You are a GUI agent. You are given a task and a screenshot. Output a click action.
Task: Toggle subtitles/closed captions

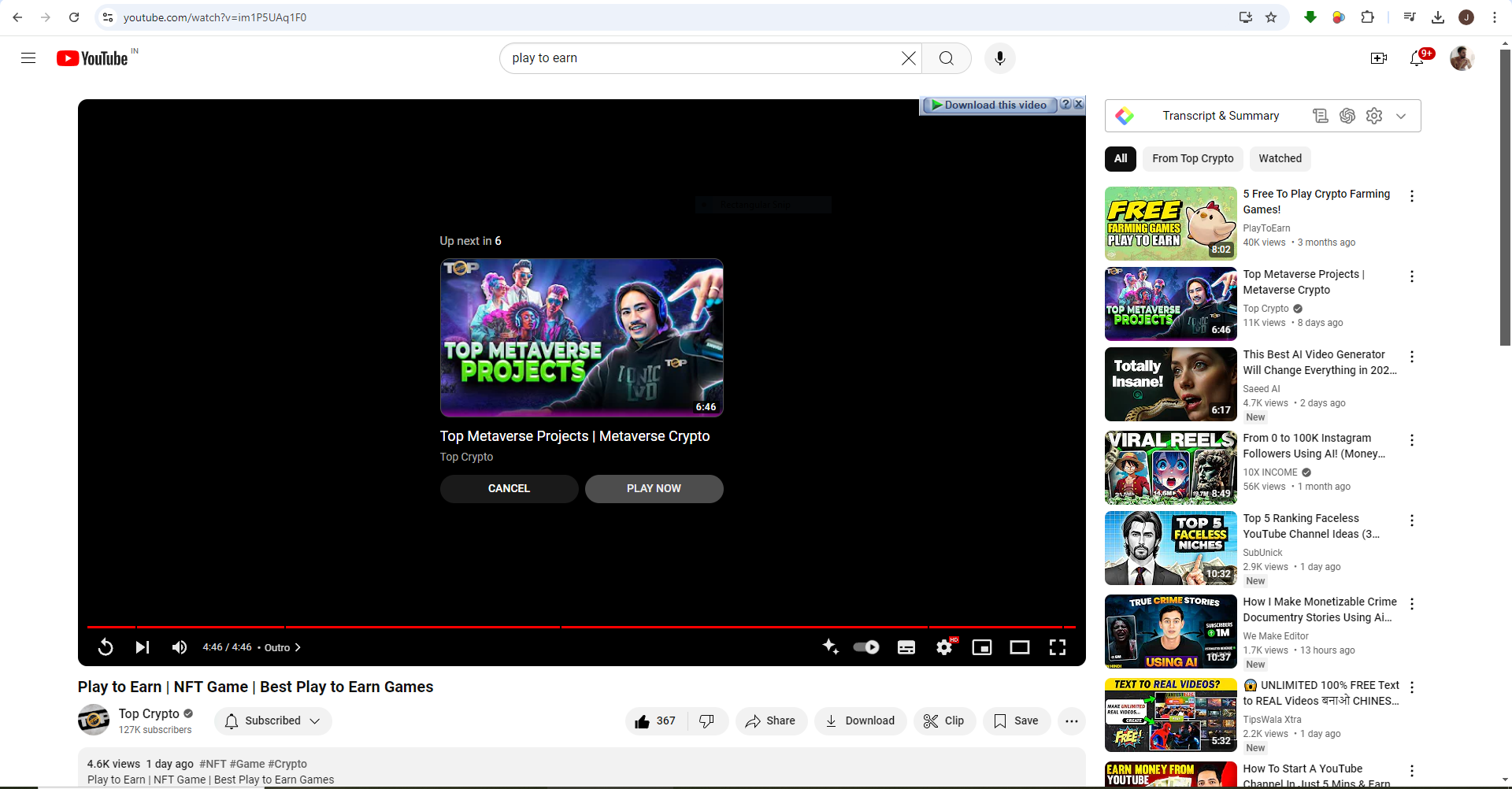906,647
